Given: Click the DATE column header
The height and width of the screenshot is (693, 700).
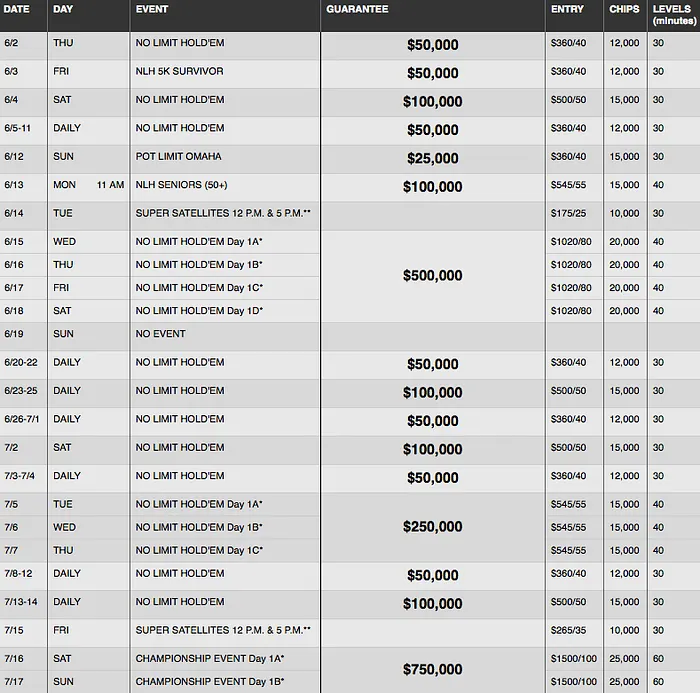Looking at the screenshot, I should [x=15, y=9].
